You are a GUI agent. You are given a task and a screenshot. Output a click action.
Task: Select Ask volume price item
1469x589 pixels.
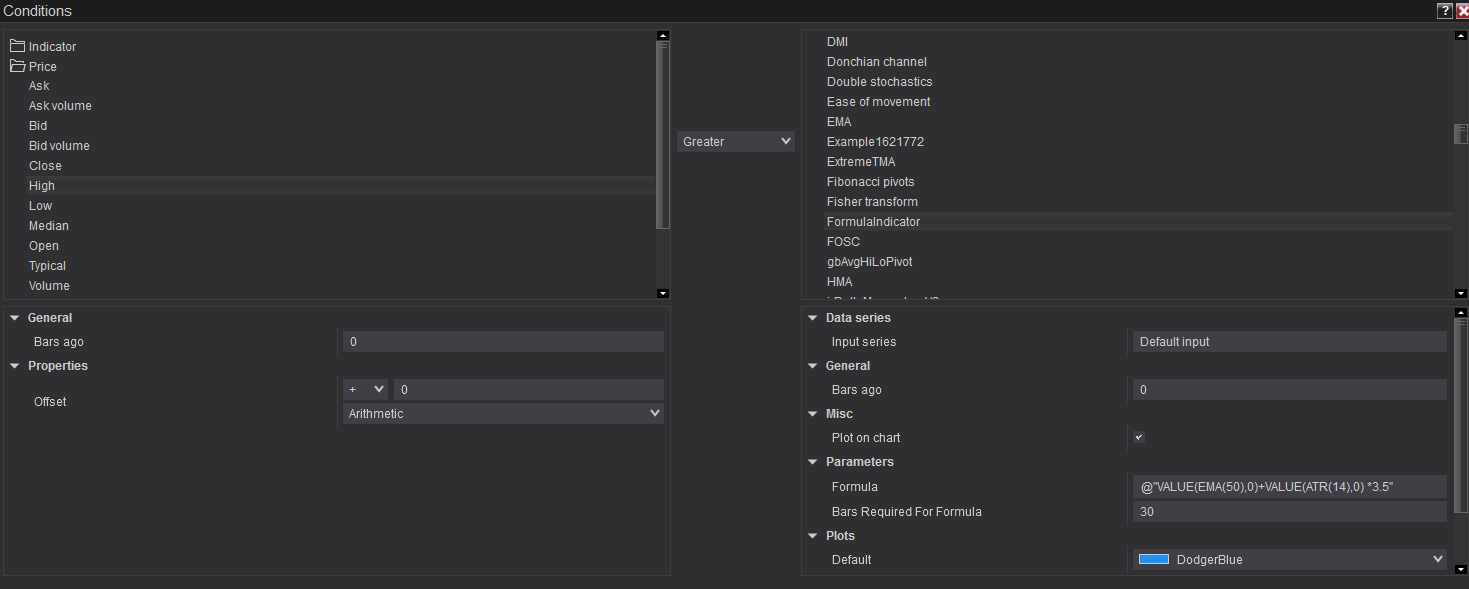pyautogui.click(x=60, y=106)
